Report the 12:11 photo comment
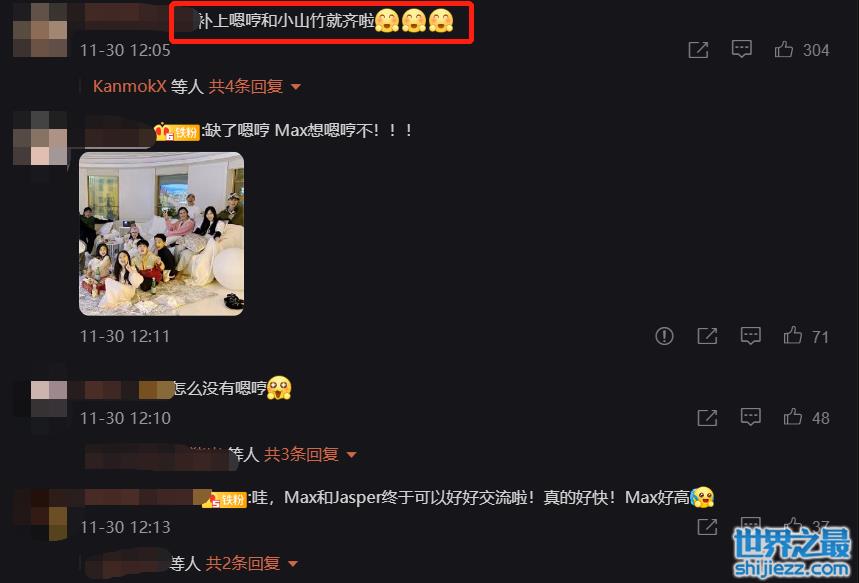The height and width of the screenshot is (583, 859). 664,335
